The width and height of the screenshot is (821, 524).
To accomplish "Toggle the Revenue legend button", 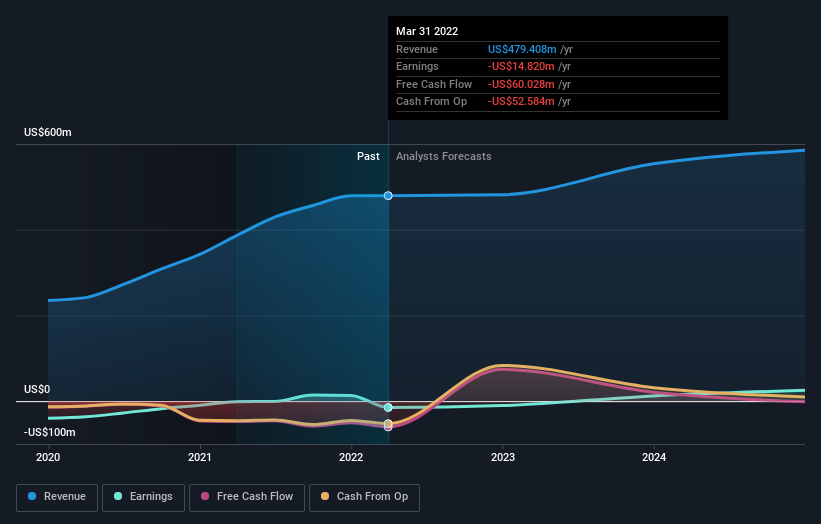I will [x=57, y=497].
